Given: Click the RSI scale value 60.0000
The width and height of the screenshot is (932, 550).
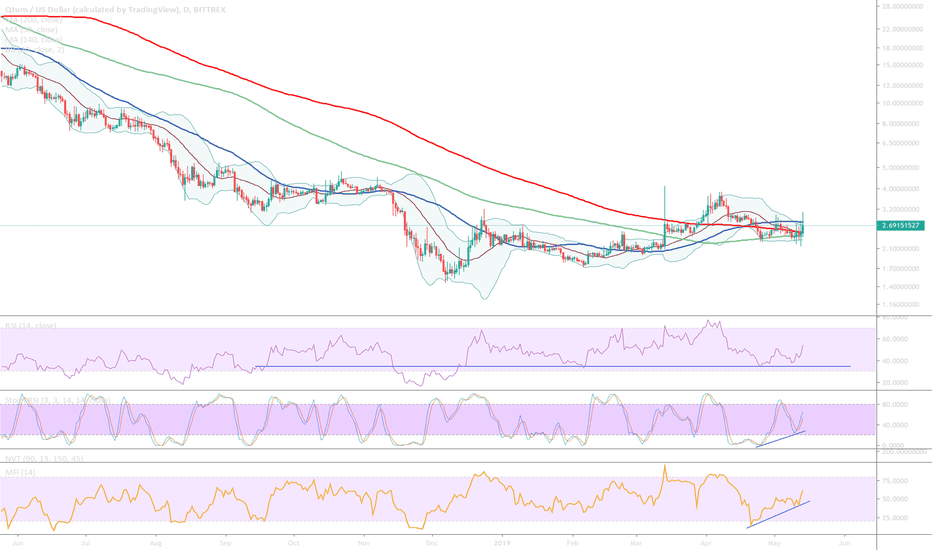Looking at the screenshot, I should 895,339.
